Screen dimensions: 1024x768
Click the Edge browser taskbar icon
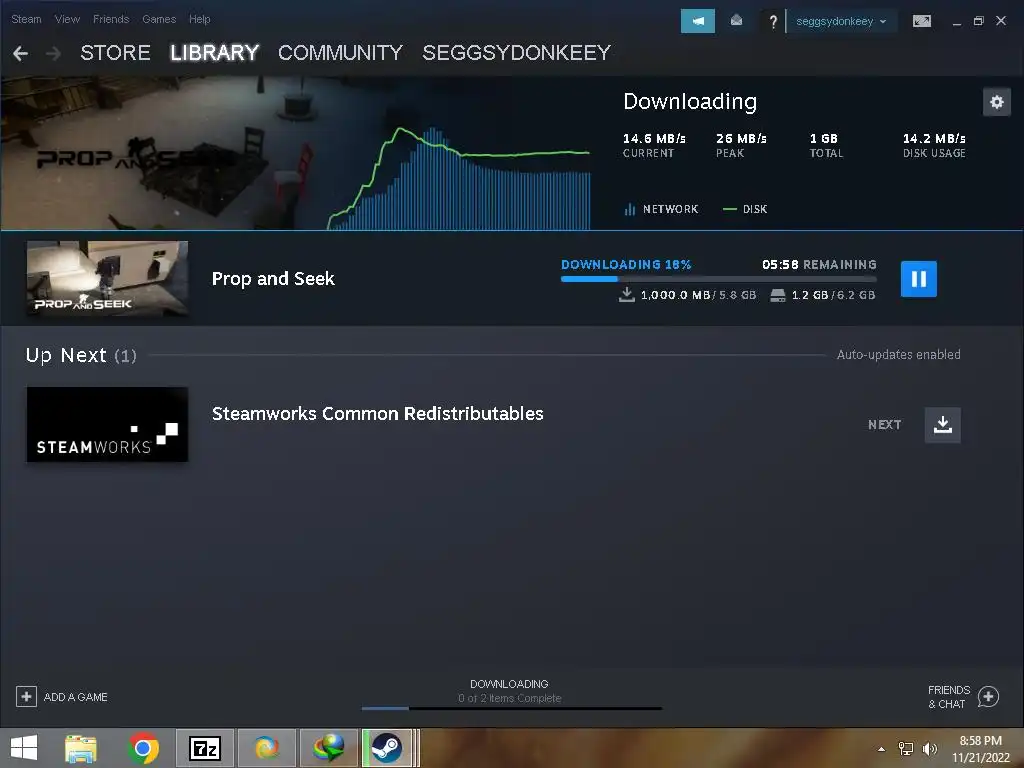coord(266,748)
